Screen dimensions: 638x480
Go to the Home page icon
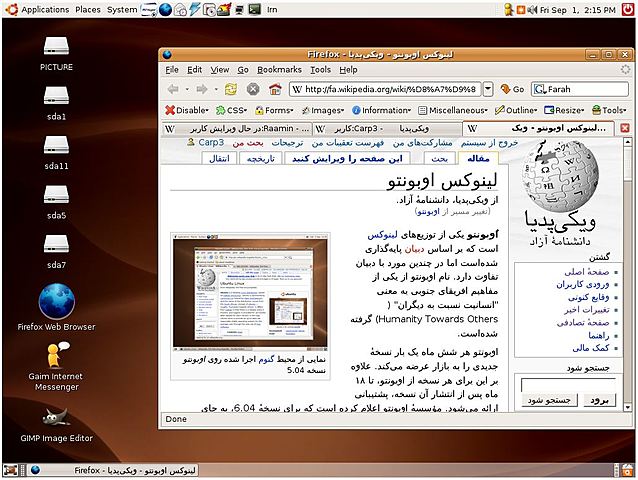[x=275, y=89]
